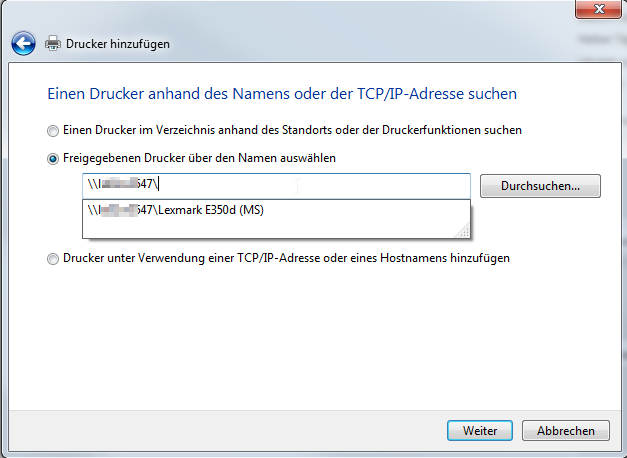Click the label text about TCP/IP-Adresse oder Hostnamens hinzufügen
This screenshot has width=627, height=458.
click(x=286, y=258)
